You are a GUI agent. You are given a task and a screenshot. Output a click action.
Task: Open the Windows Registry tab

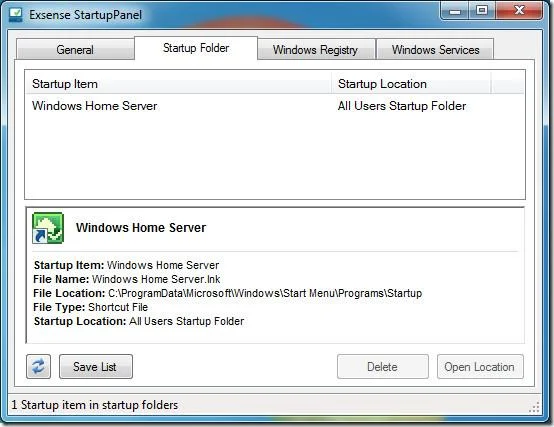tap(316, 49)
